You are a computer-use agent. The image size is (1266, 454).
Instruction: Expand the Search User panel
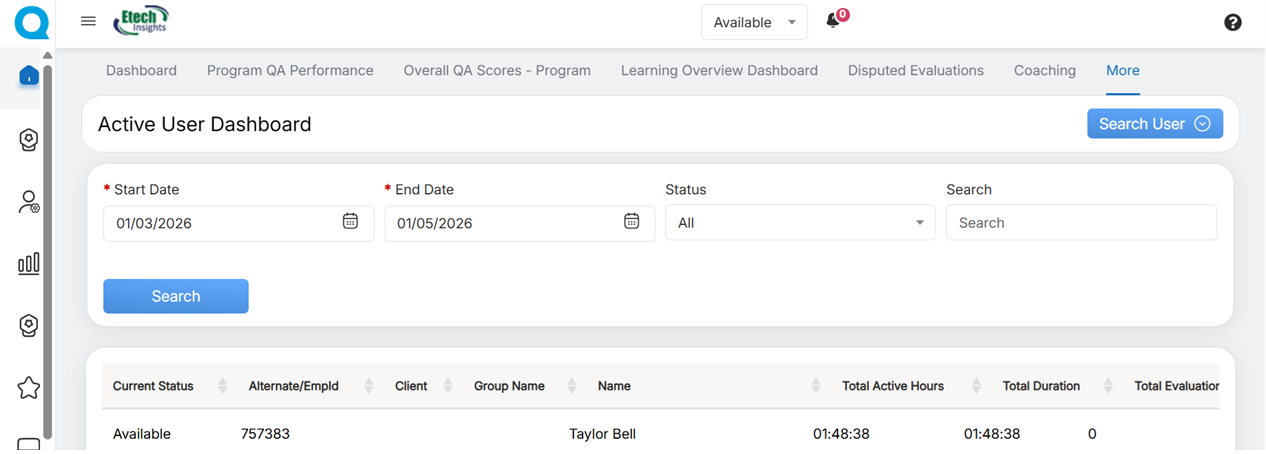point(1154,124)
